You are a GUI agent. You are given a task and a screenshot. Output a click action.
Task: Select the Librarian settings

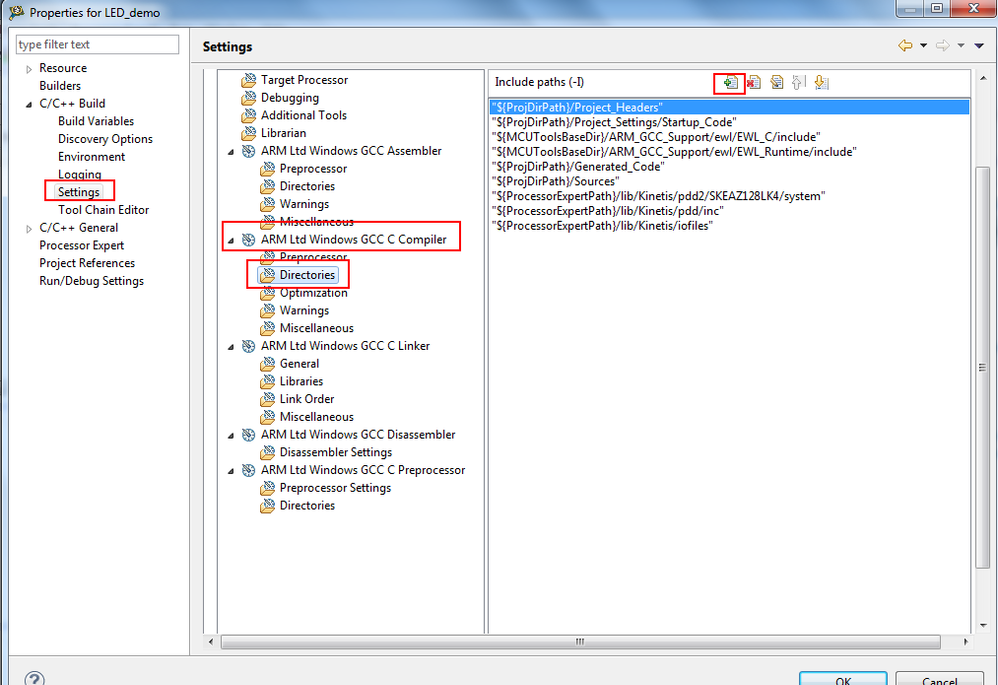coord(283,133)
